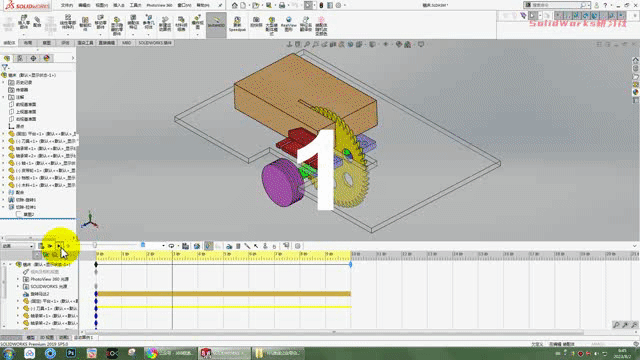Select the Move Component tool
This screenshot has height=360, width=640.
[x=100, y=22]
